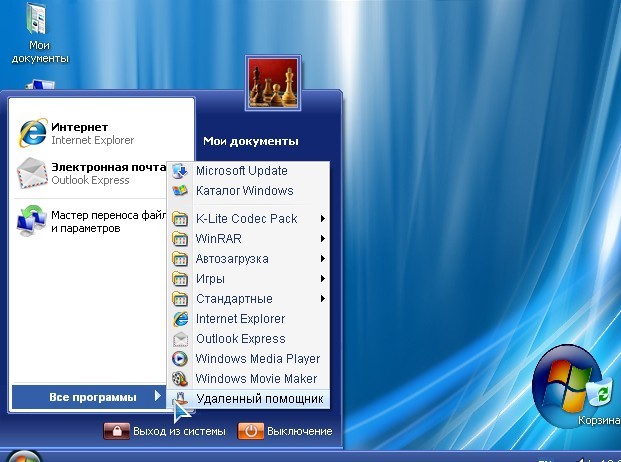Choose Стандартные in the programs menu
Viewport: 621px width, 462px height.
tap(248, 299)
